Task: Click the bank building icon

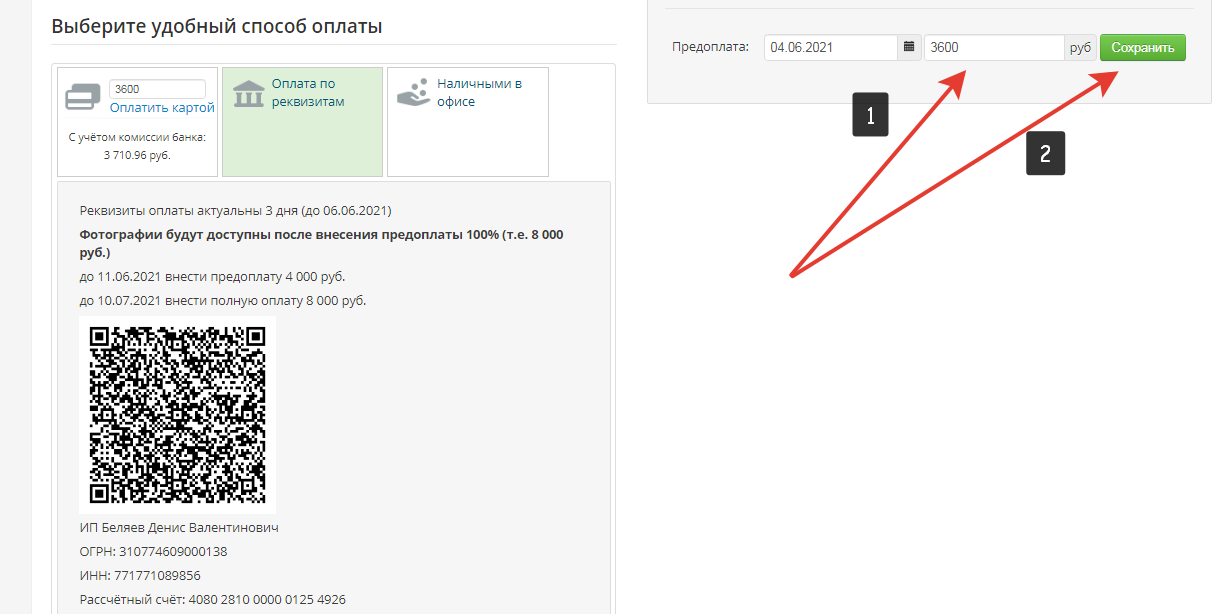Action: 248,94
